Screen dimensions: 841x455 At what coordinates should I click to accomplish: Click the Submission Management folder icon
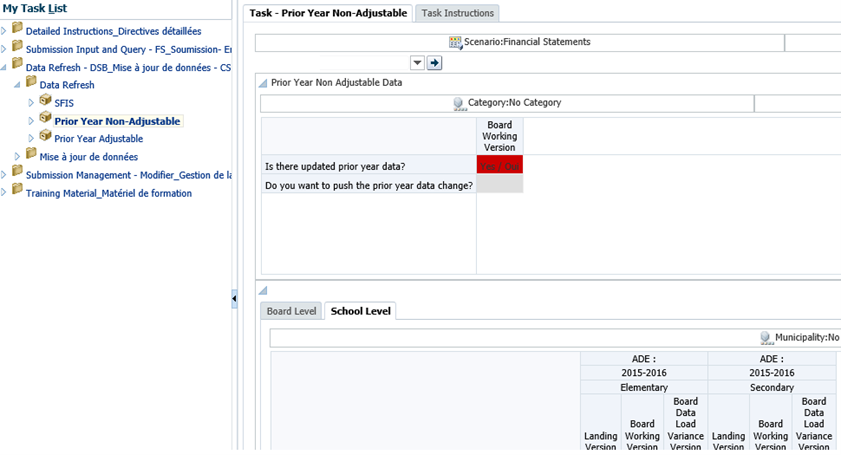click(17, 171)
